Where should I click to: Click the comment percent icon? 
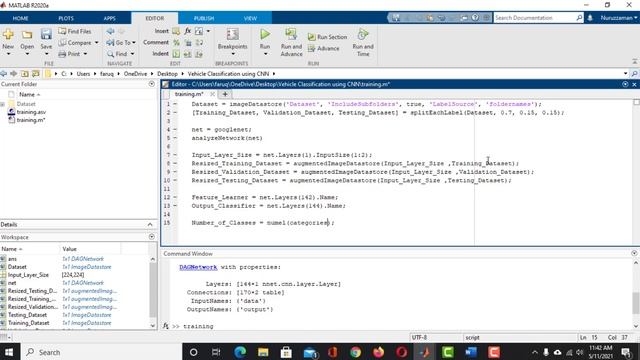(176, 42)
